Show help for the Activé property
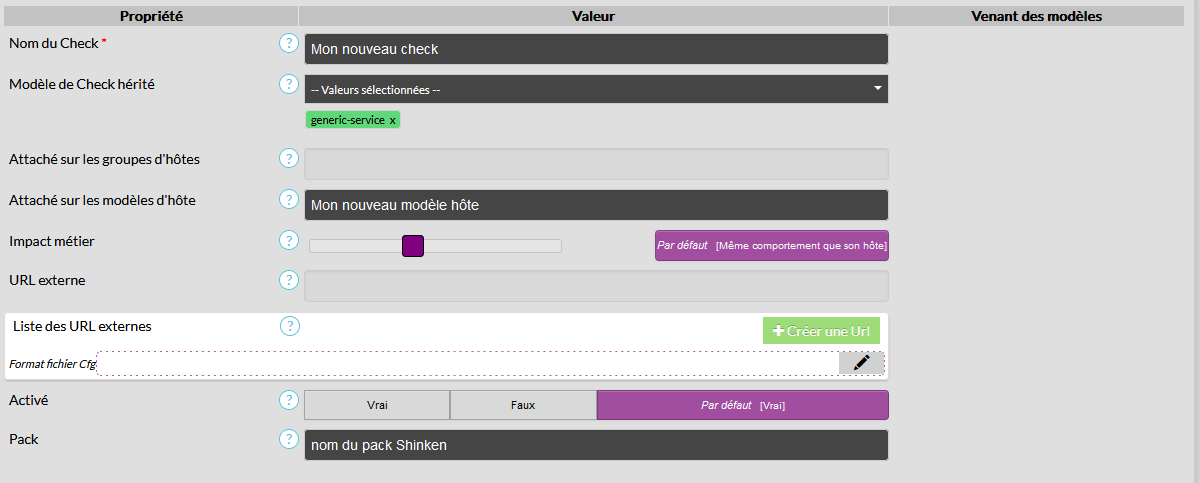The width and height of the screenshot is (1200, 483). pyautogui.click(x=289, y=400)
